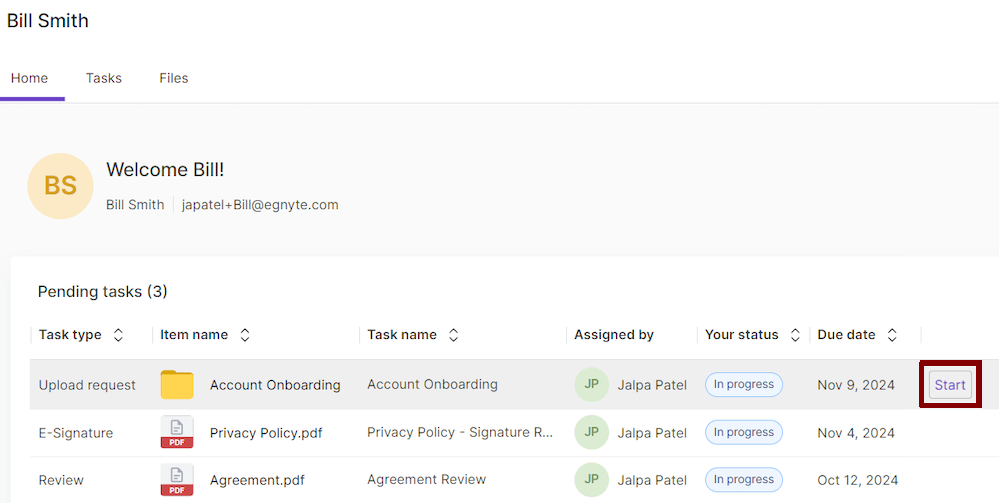Click the BS profile avatar
Viewport: 999px width, 503px height.
click(x=61, y=186)
